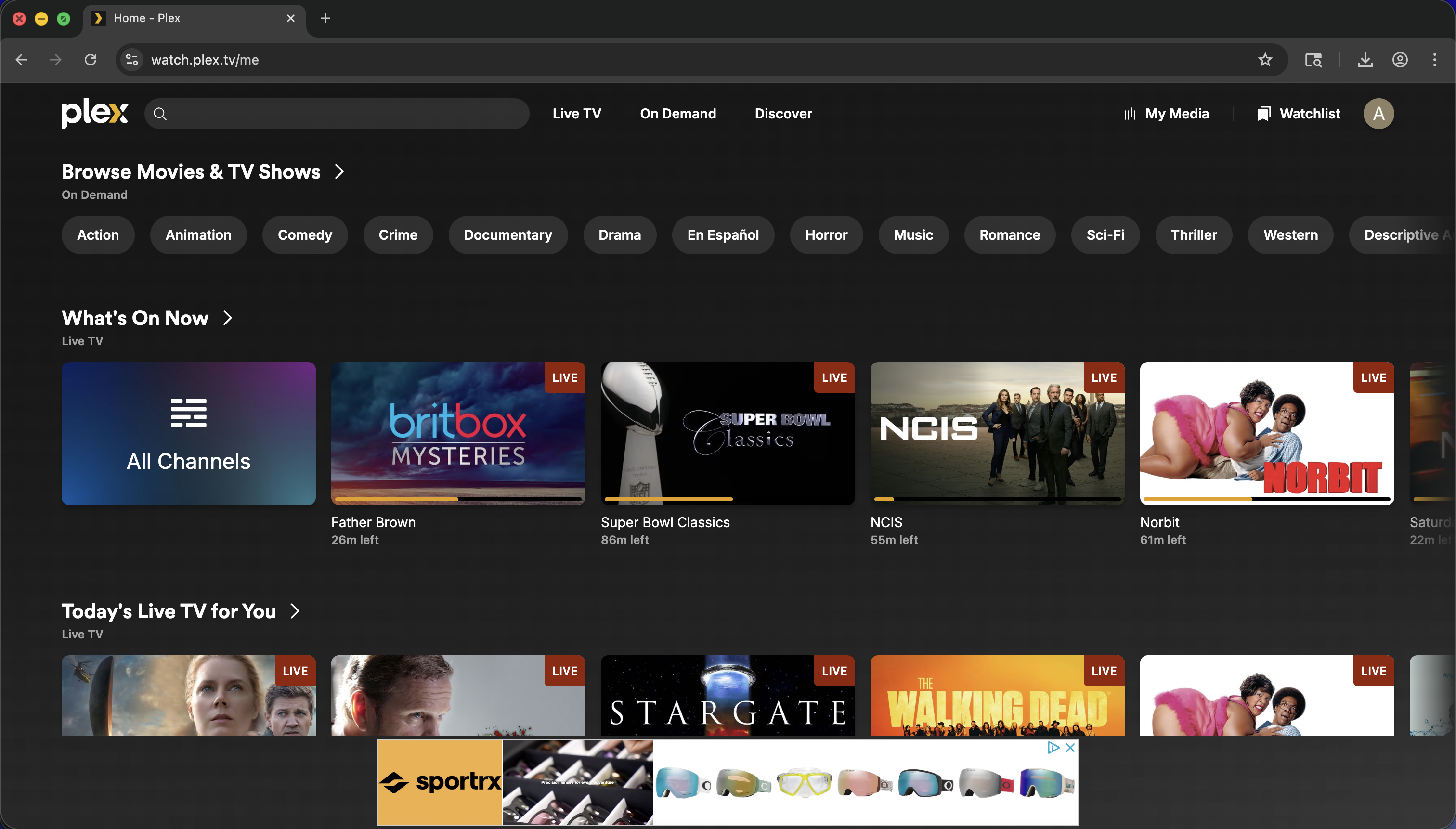Screen dimensions: 1456x829
Task: Reload the page with the refresh icon
Action: click(91, 60)
